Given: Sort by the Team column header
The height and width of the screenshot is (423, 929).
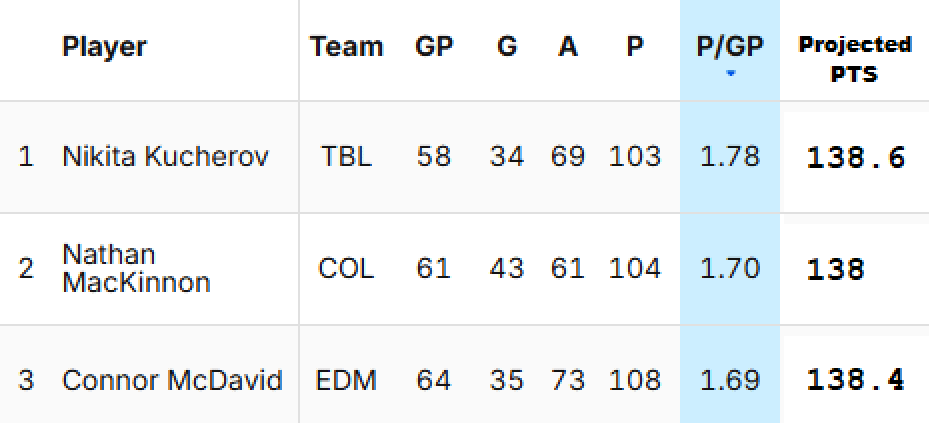Looking at the screenshot, I should click(346, 47).
